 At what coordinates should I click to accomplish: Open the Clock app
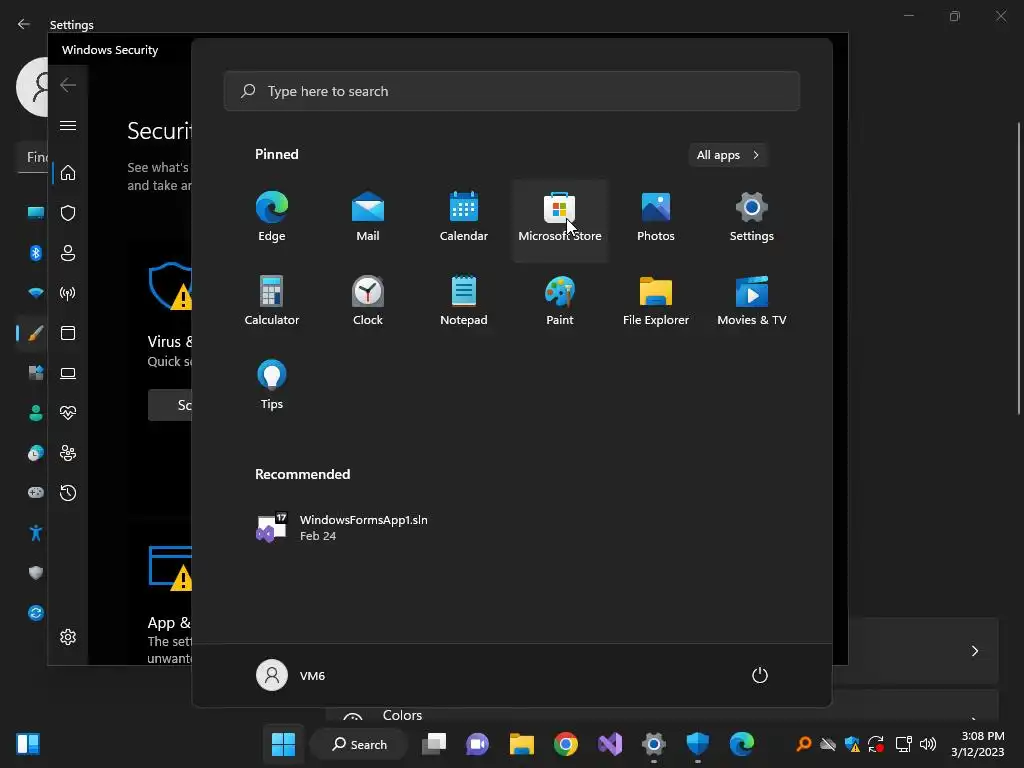click(368, 302)
